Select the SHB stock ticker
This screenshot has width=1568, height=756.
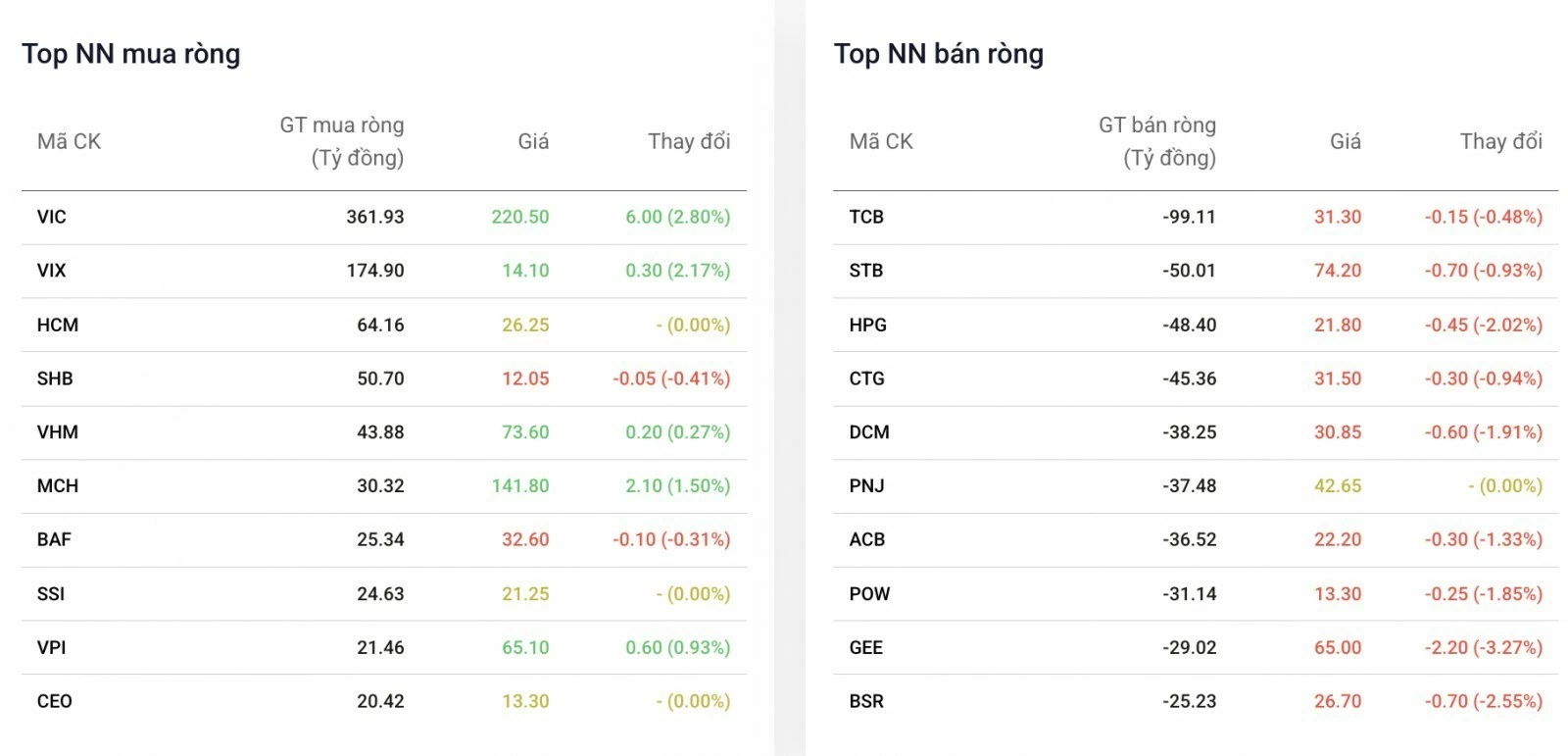(55, 378)
